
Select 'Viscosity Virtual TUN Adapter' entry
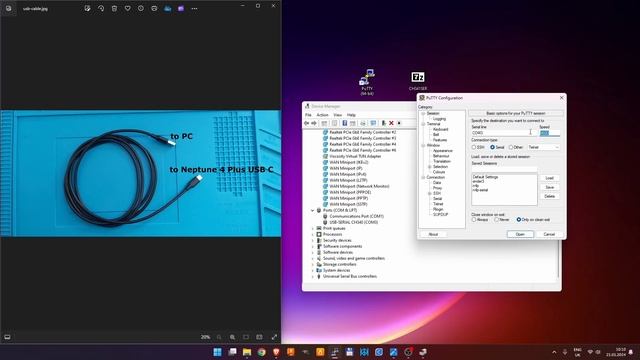[355, 156]
